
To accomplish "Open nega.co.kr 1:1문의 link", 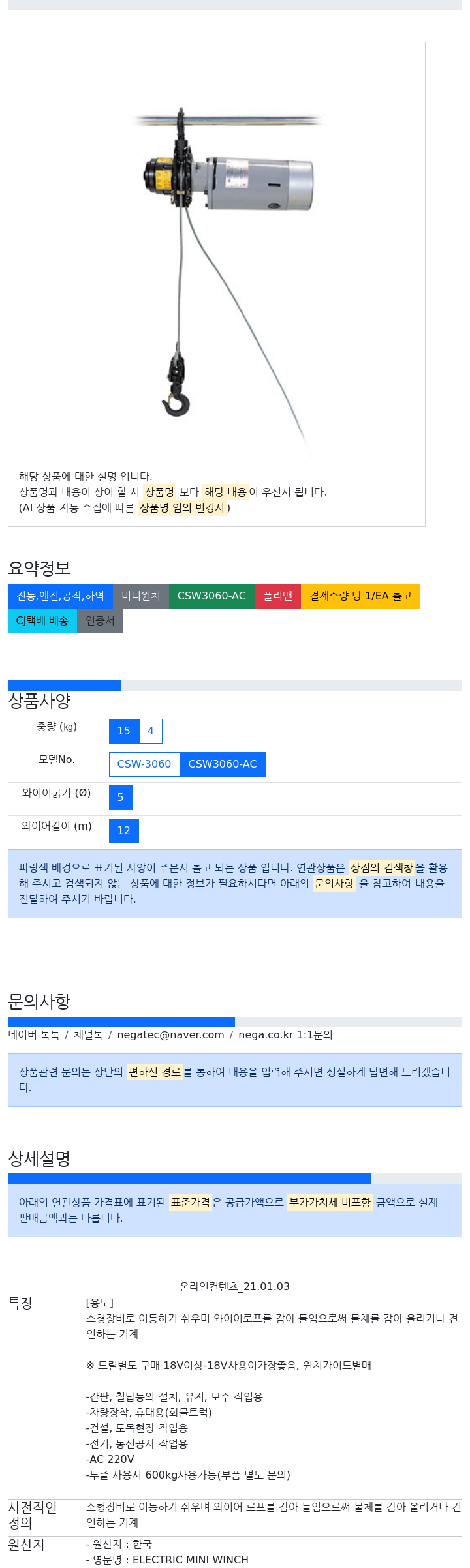I will pos(285,1035).
